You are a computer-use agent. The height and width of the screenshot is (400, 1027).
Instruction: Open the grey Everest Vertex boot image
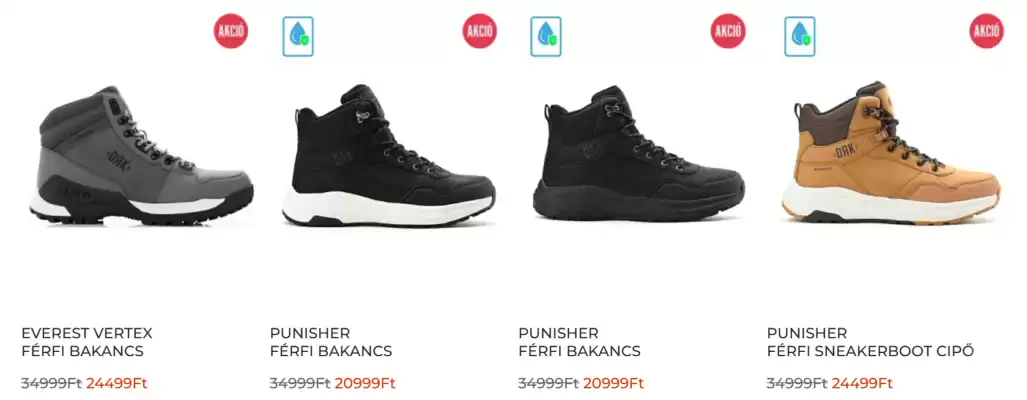(141, 156)
